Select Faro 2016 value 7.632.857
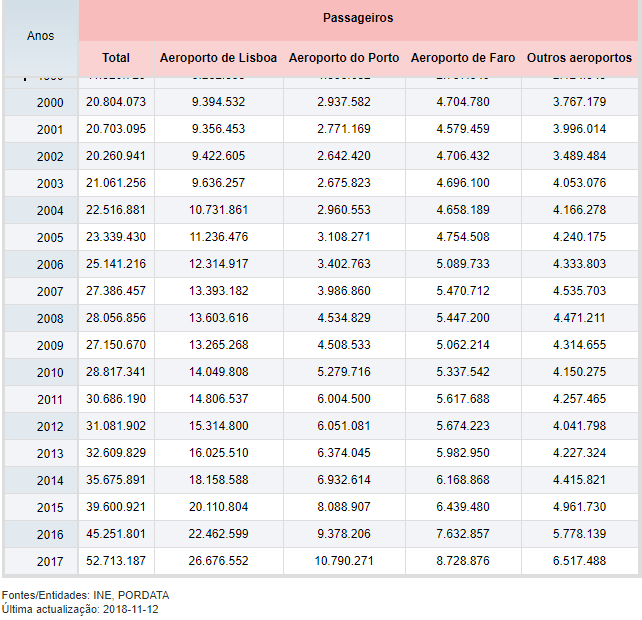This screenshot has width=642, height=620. tap(463, 535)
